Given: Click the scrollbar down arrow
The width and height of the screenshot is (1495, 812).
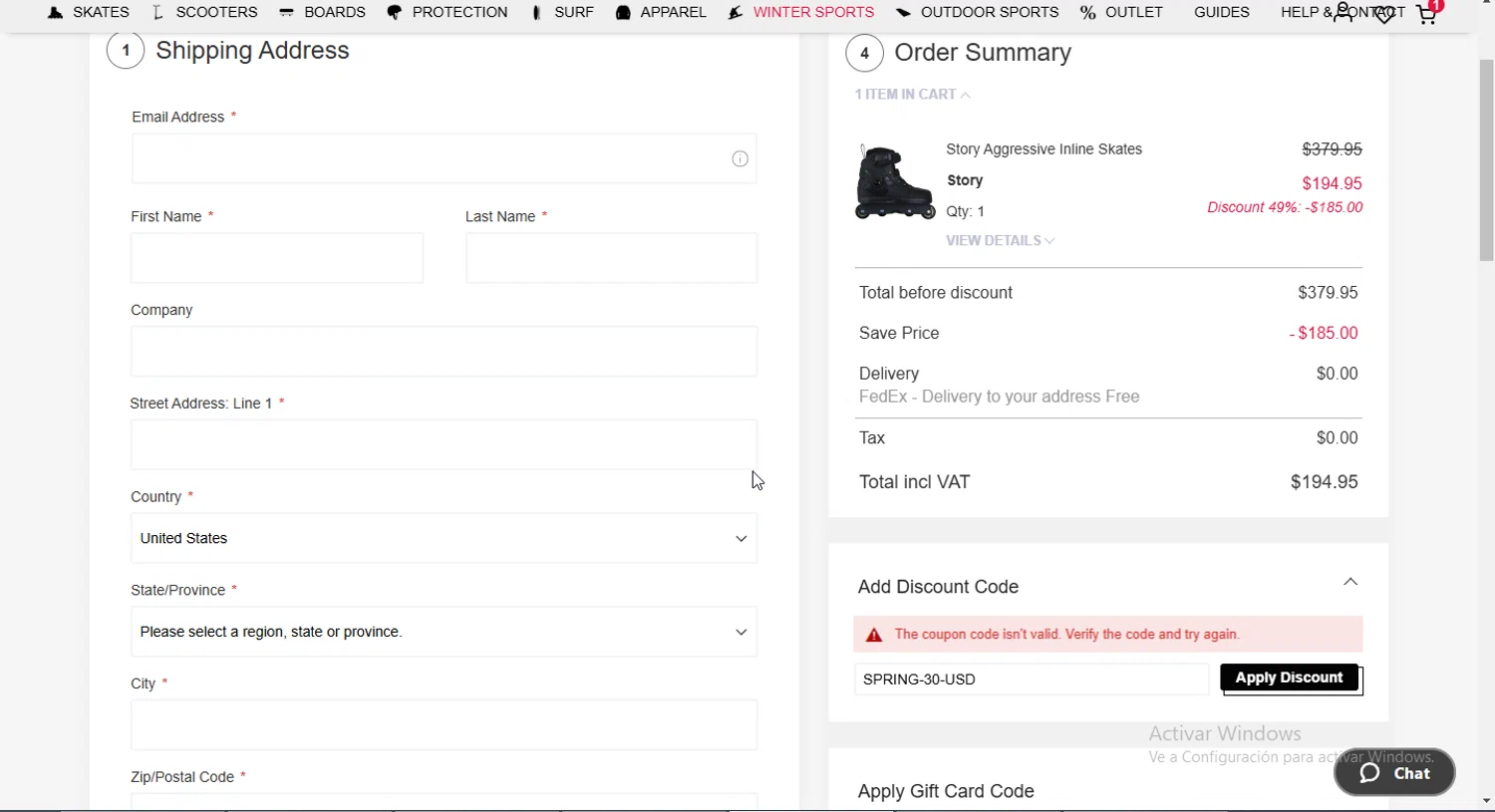Looking at the screenshot, I should (1487, 801).
